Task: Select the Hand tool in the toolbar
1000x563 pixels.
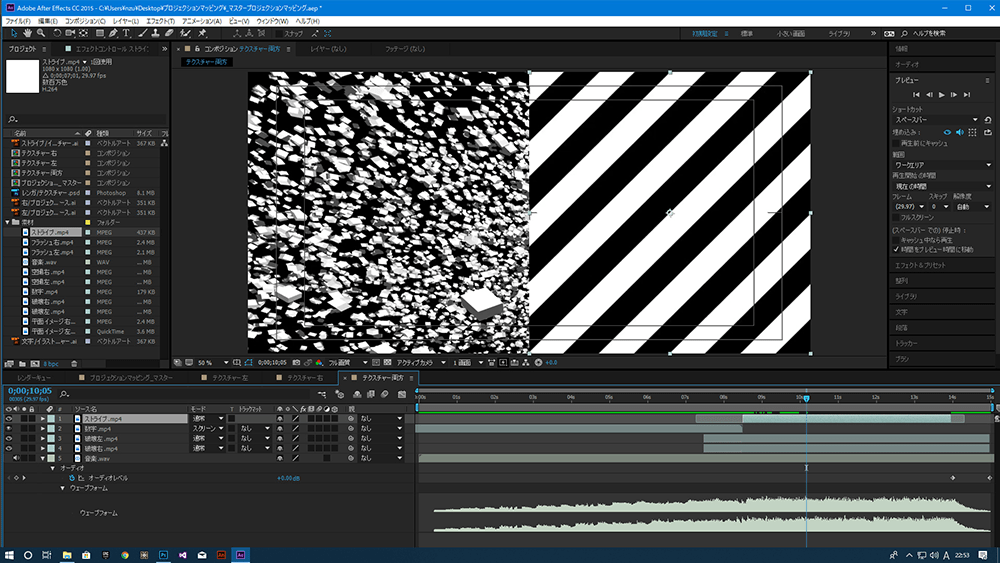Action: tap(27, 33)
